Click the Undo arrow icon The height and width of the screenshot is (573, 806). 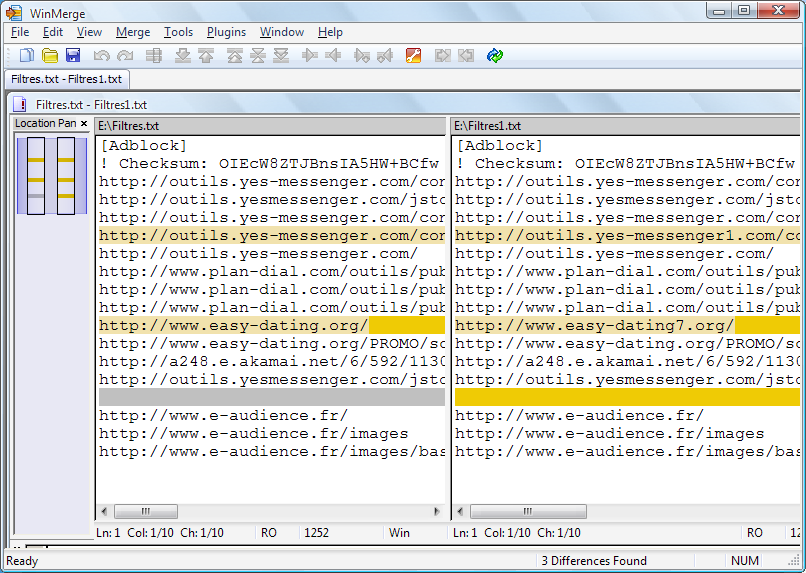click(x=102, y=56)
